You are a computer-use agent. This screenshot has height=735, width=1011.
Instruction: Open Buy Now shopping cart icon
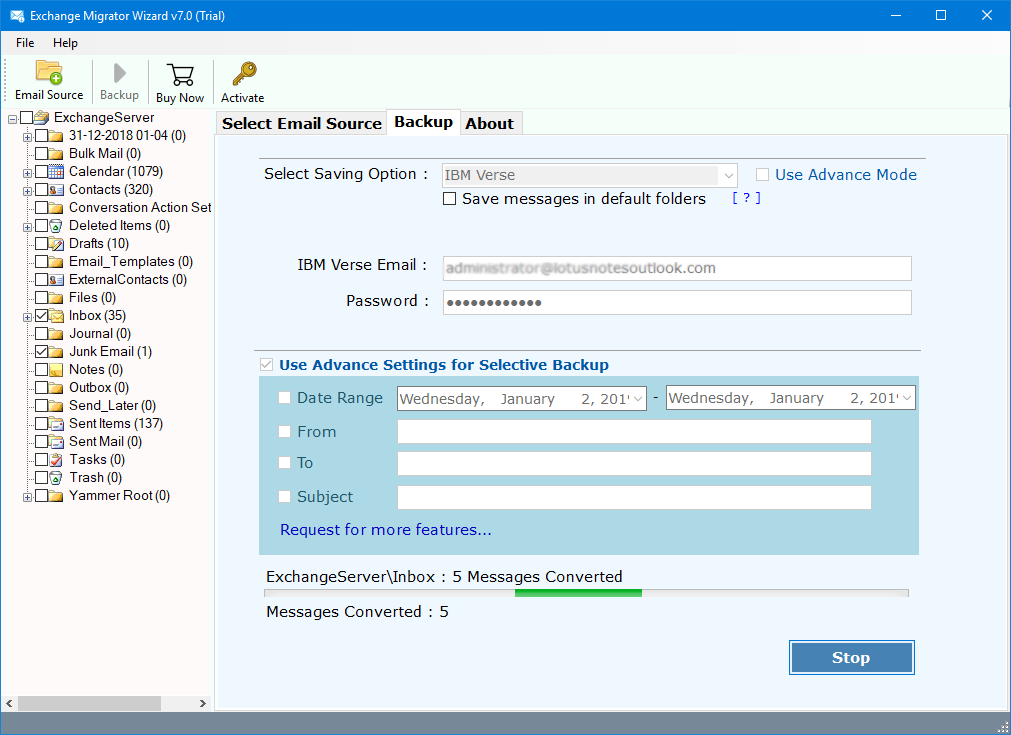(180, 75)
